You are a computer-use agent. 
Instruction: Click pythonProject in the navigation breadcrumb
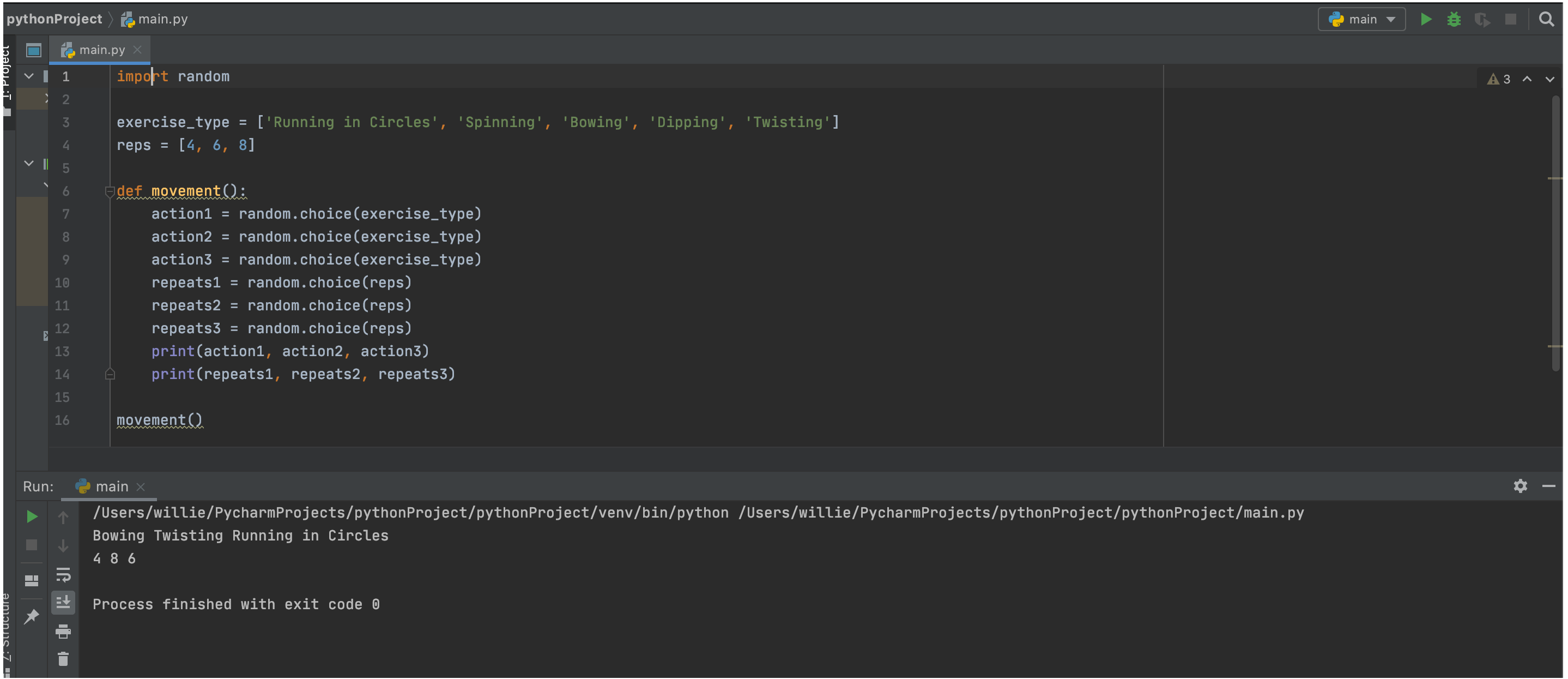(x=54, y=20)
